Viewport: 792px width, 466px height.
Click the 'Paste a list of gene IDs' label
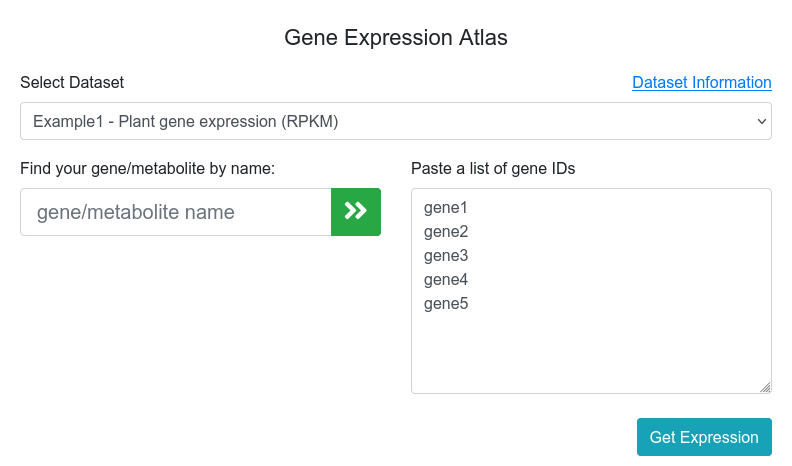tap(493, 168)
